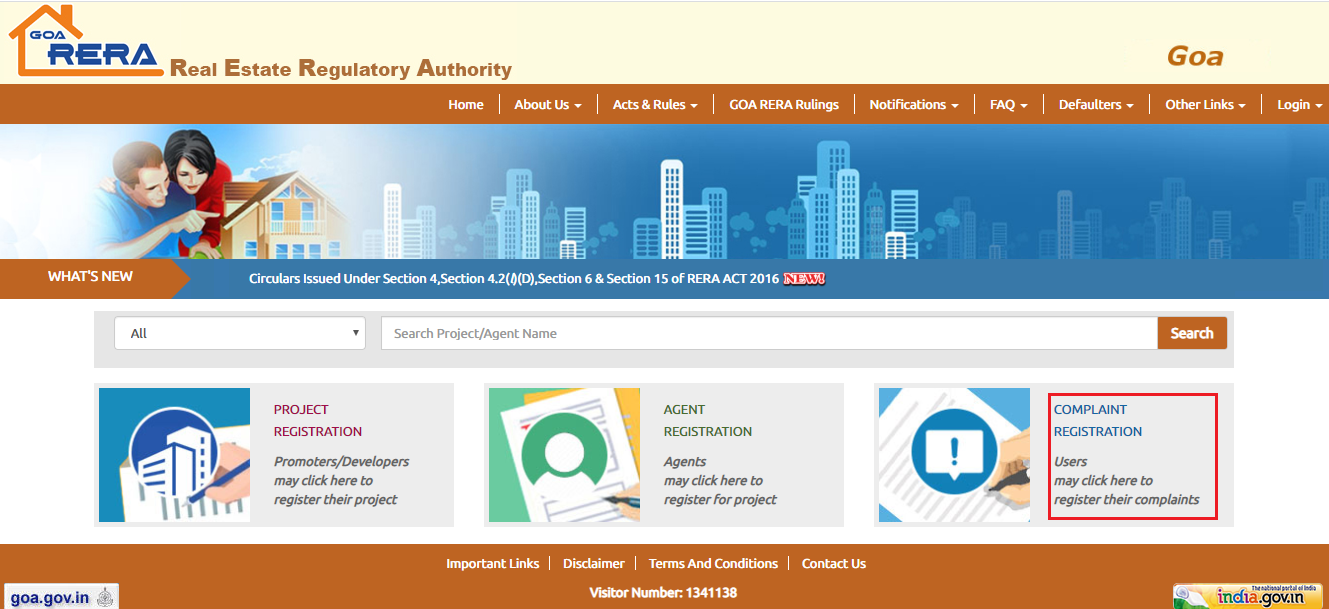Select Home in the navigation bar
1329x609 pixels.
coord(465,104)
